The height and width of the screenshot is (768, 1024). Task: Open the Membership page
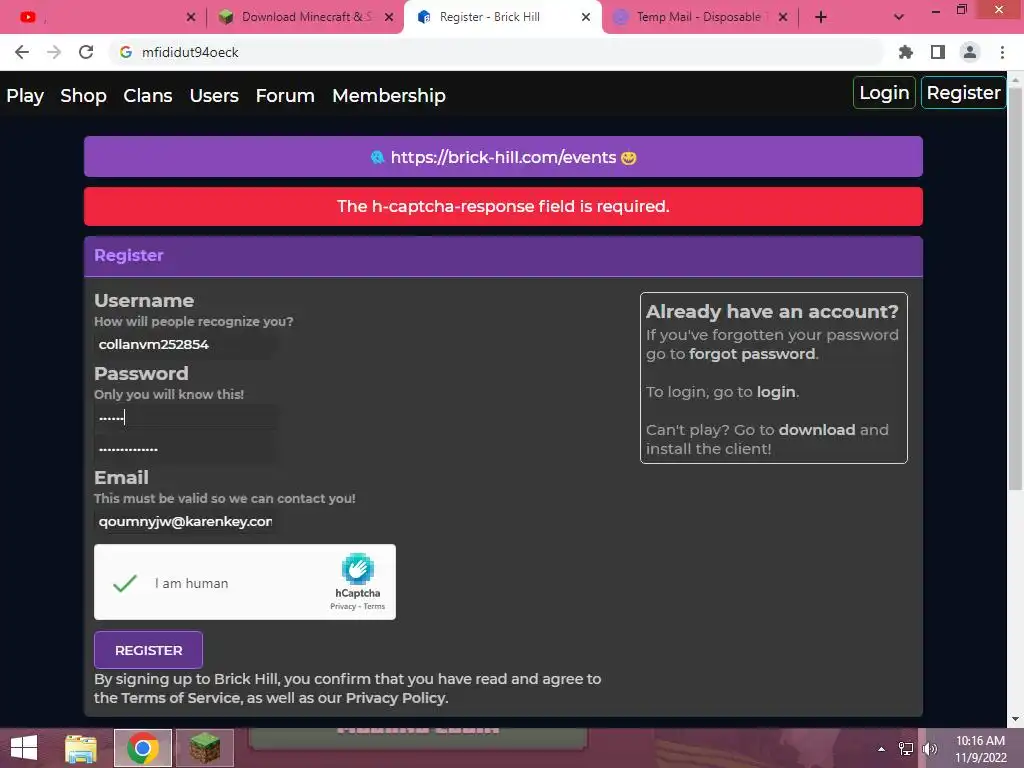389,95
